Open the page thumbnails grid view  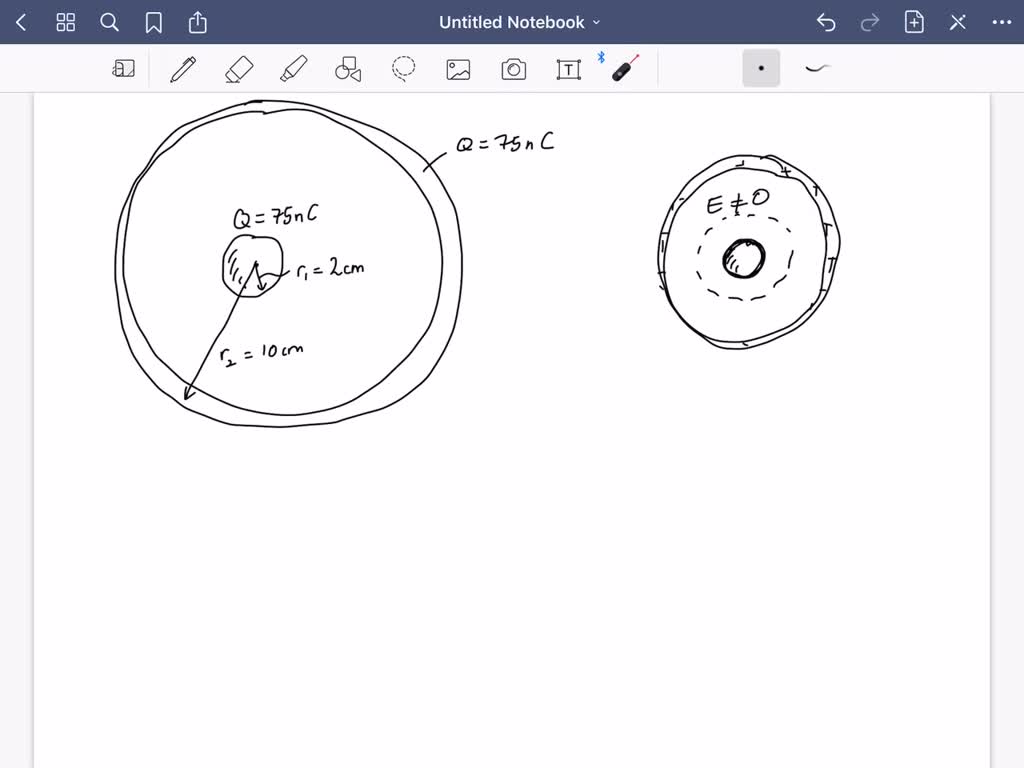point(66,22)
